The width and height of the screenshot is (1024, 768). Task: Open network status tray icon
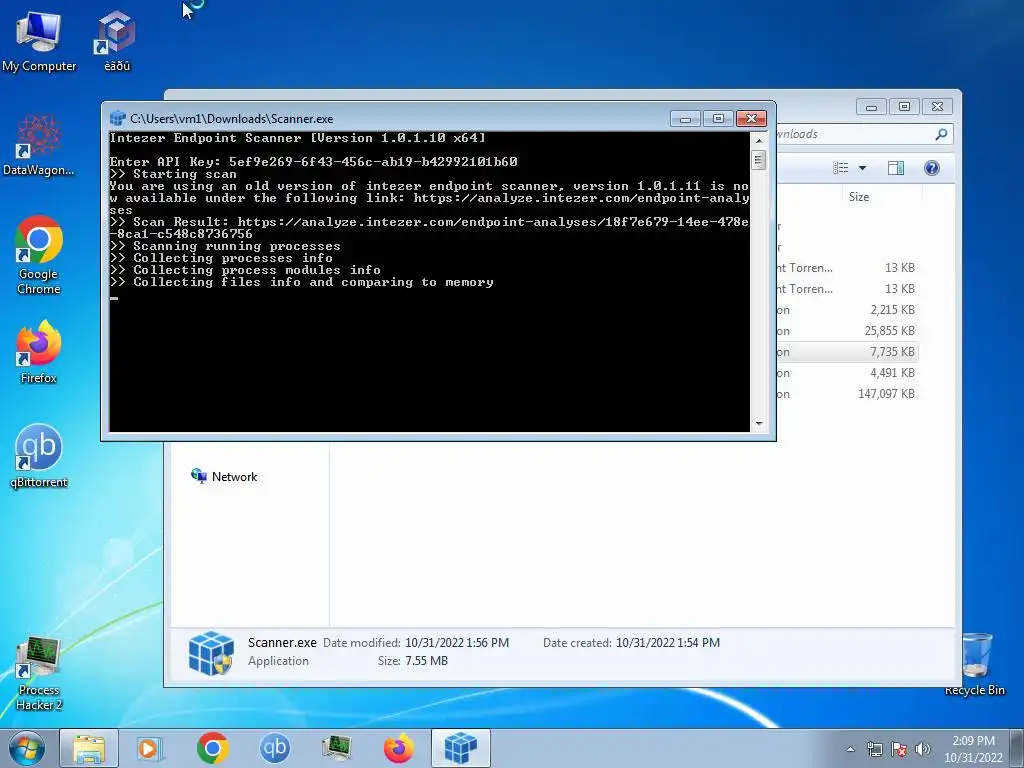coord(874,749)
